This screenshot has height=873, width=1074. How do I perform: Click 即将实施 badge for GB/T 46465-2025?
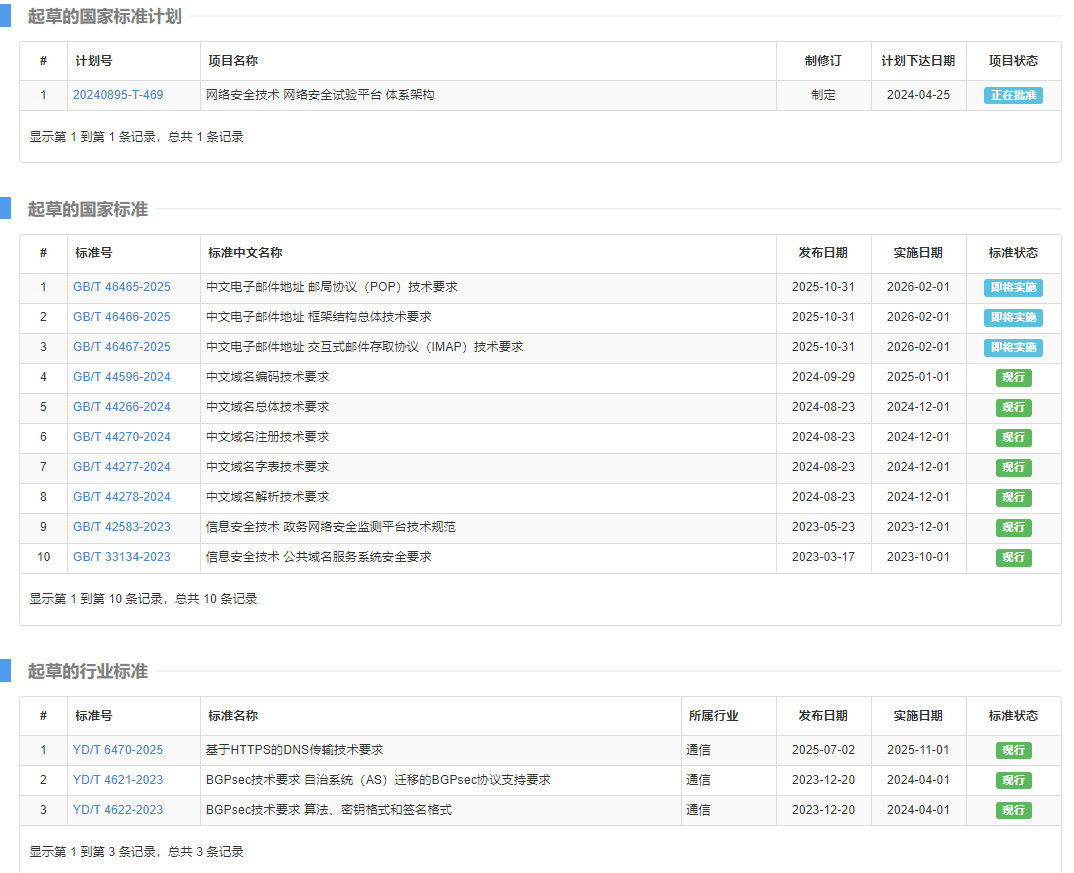(1013, 288)
